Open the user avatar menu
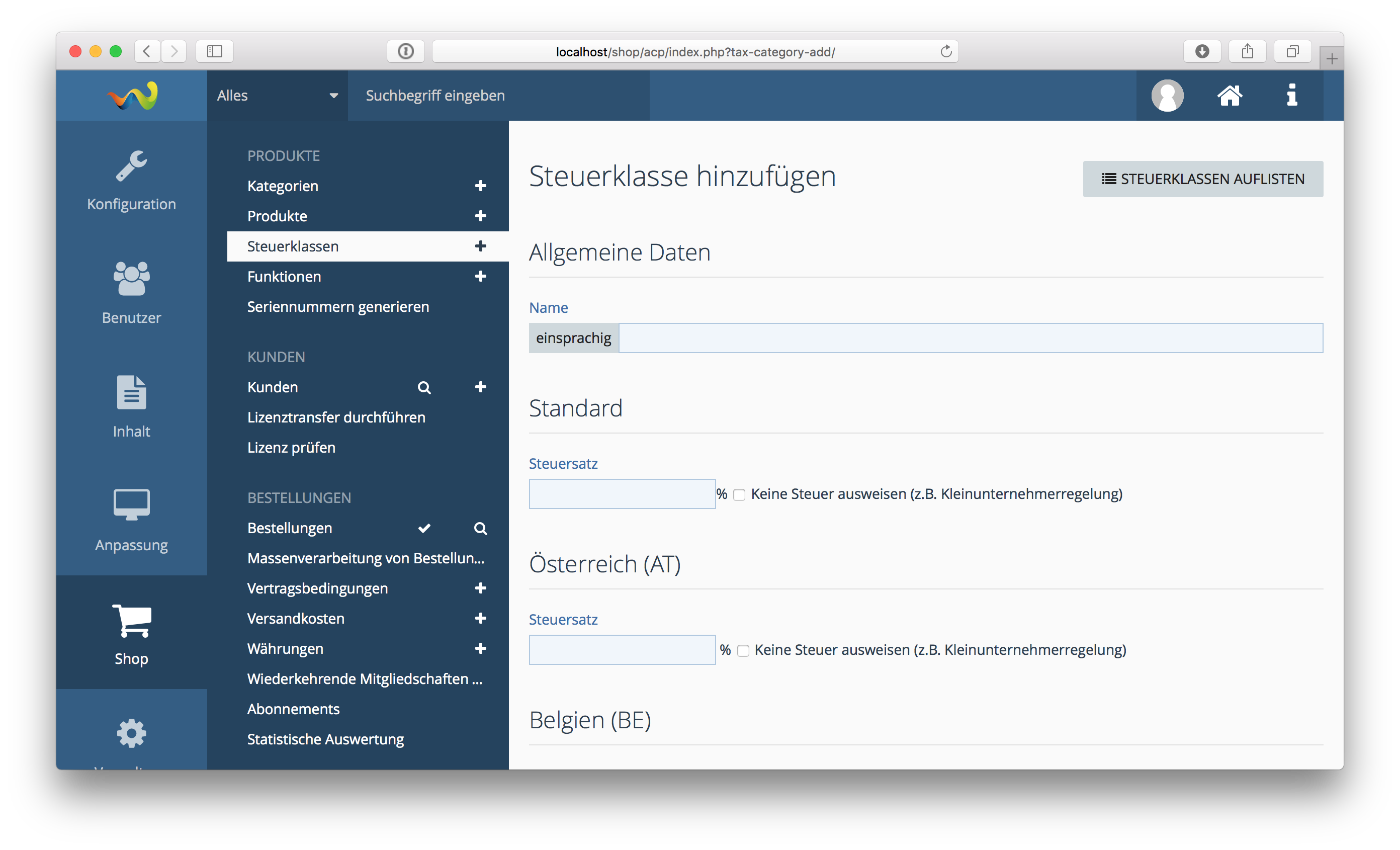 click(1167, 96)
